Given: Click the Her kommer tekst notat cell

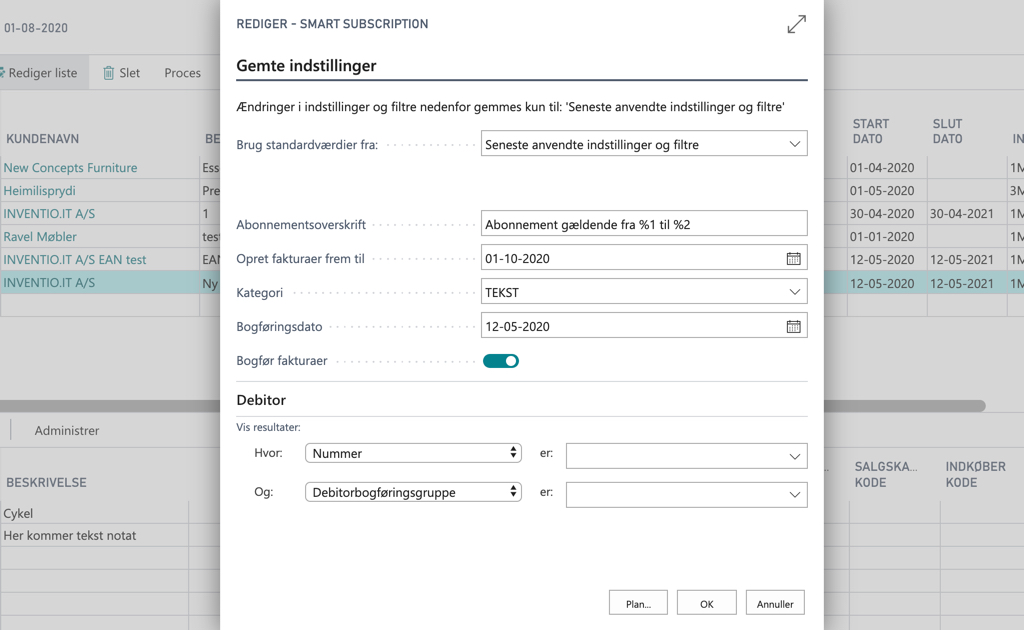Looking at the screenshot, I should point(95,535).
